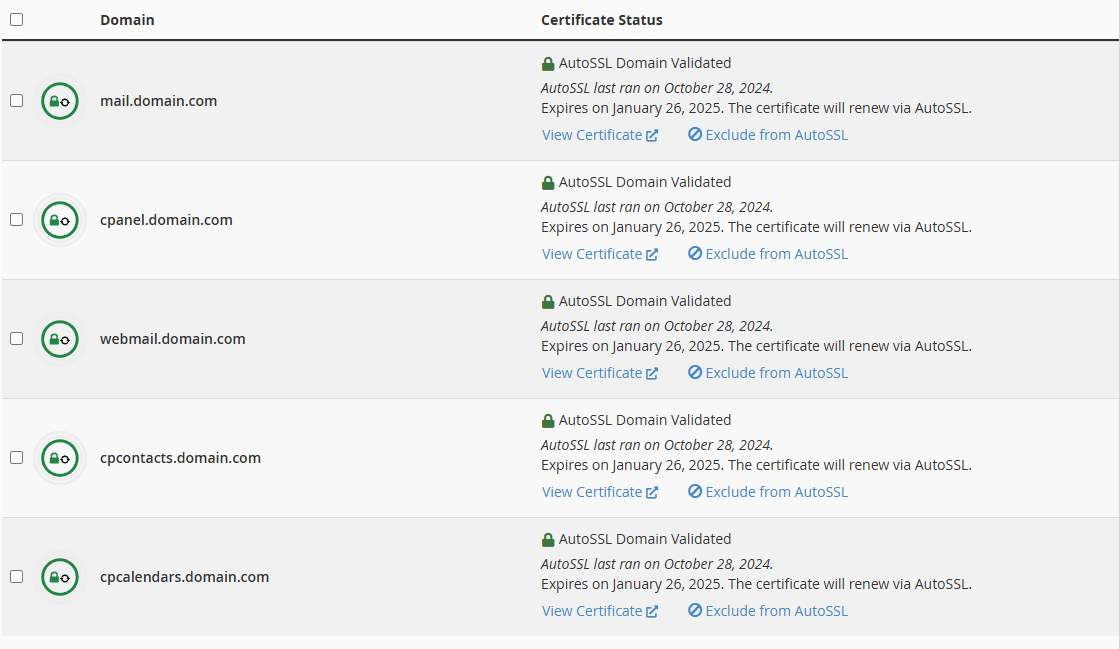Click the green lock icon for webmail.domain.com
The height and width of the screenshot is (649, 1119).
point(60,339)
